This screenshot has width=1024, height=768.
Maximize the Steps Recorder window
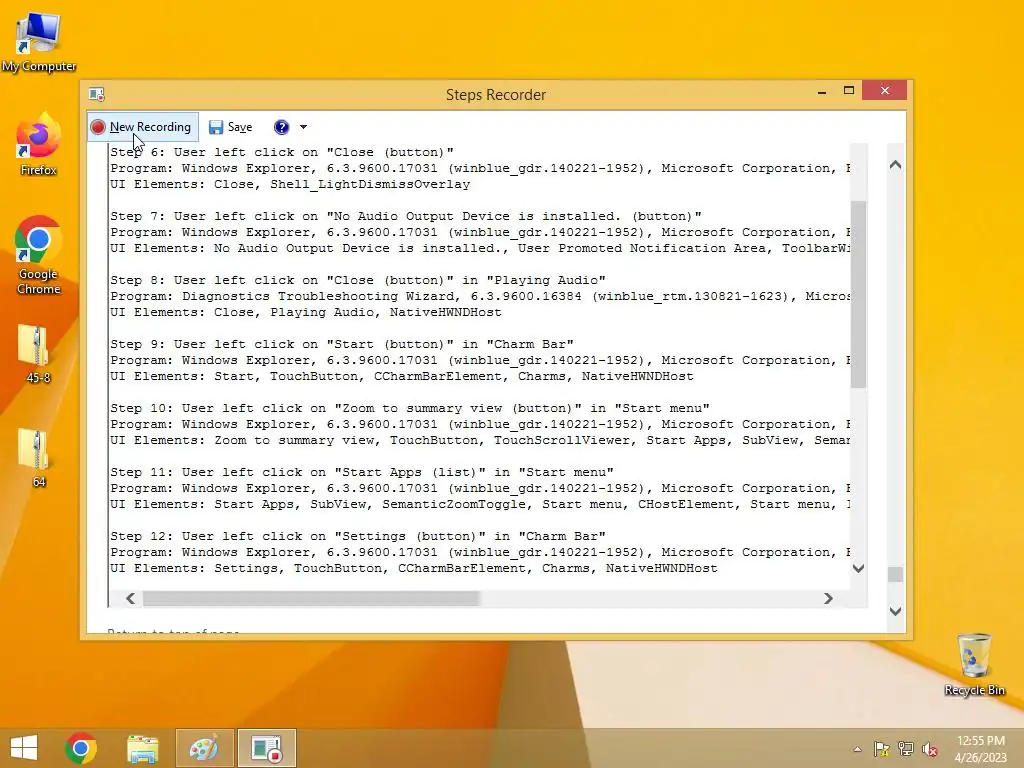pos(848,91)
